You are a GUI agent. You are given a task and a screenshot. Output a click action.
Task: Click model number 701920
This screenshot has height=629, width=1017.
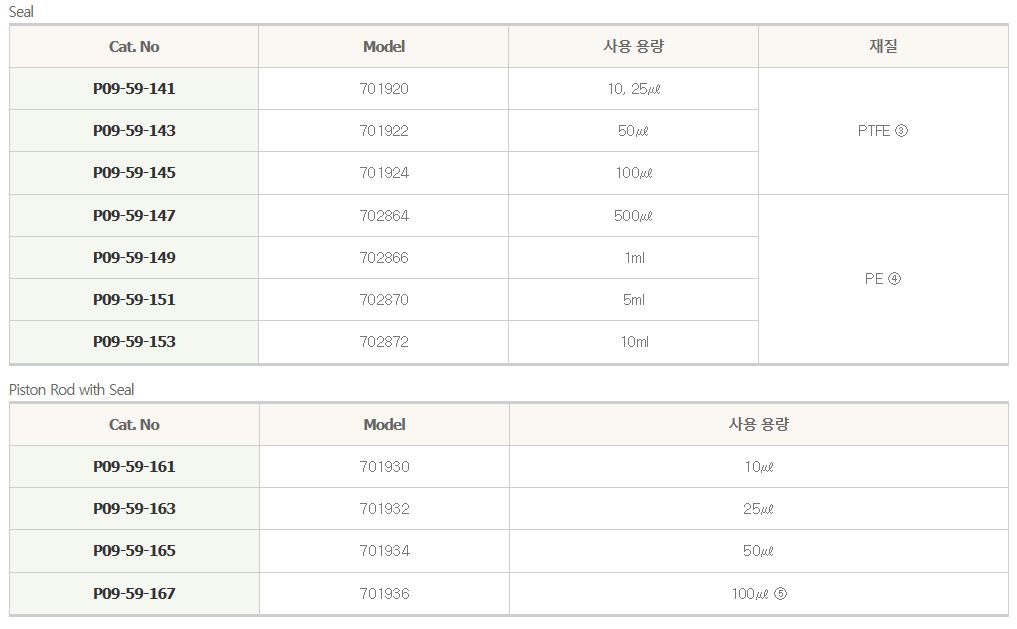pyautogui.click(x=384, y=89)
